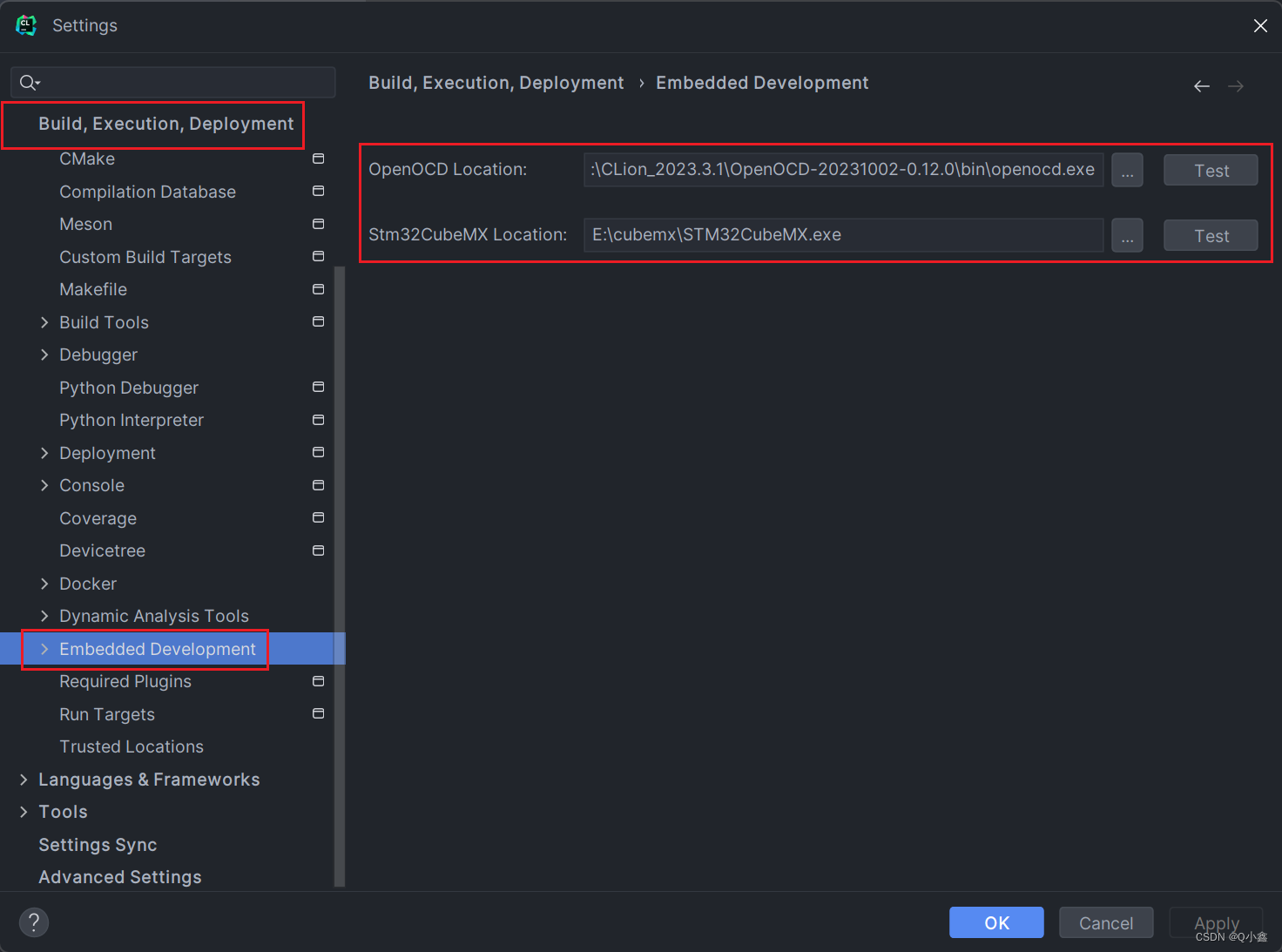The width and height of the screenshot is (1282, 952).
Task: Click project-level icon next to Makefile
Action: [x=319, y=289]
